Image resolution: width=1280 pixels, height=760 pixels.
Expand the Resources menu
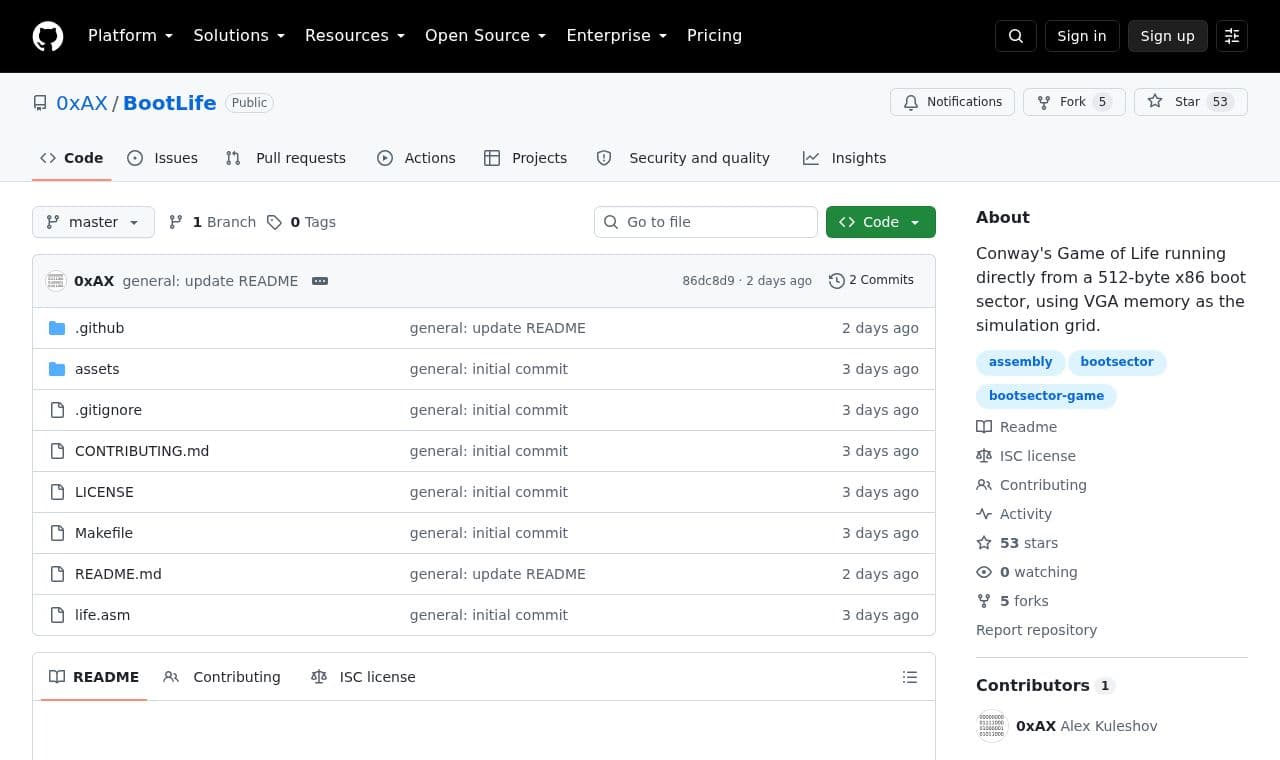pyautogui.click(x=355, y=36)
